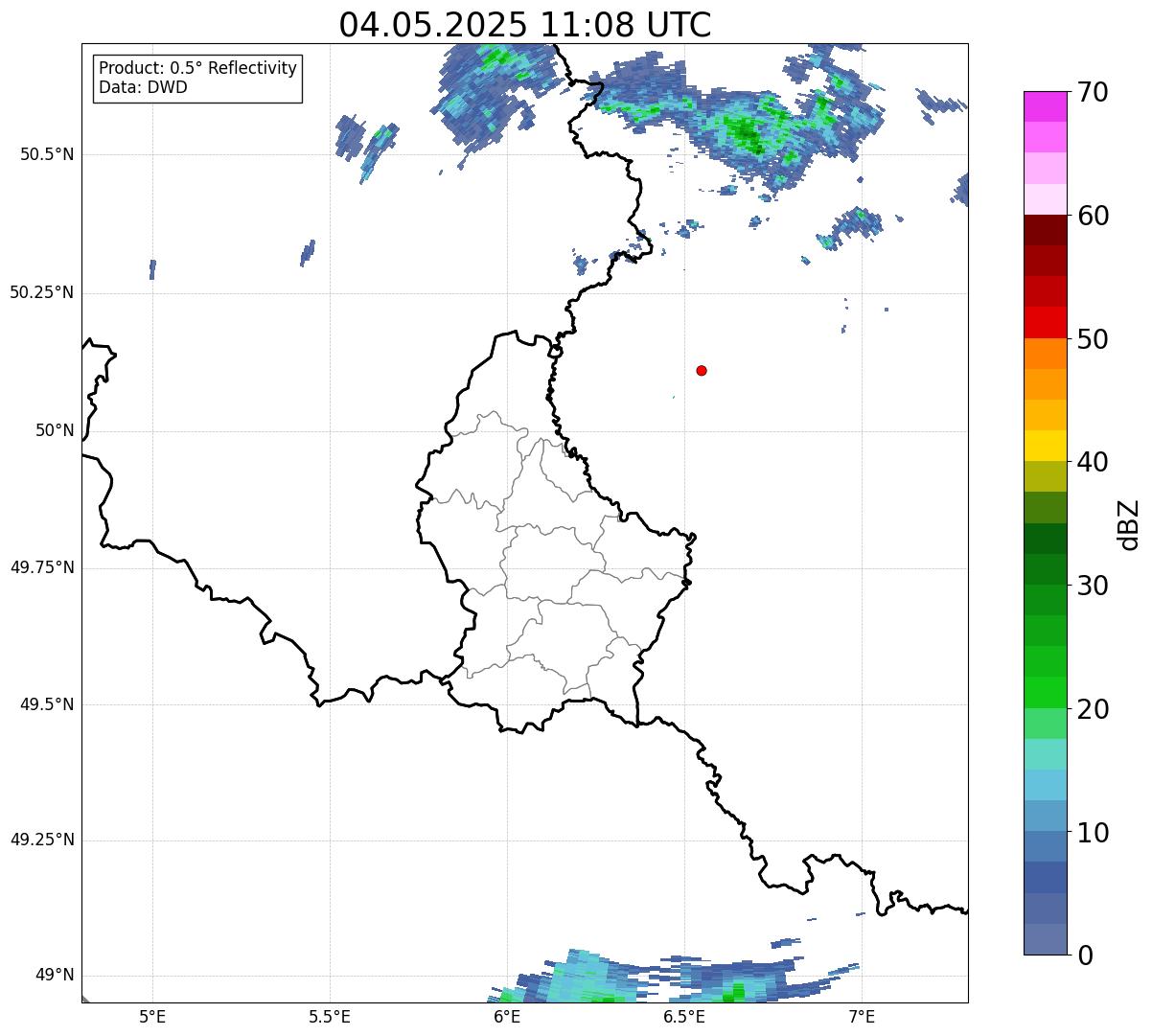
Task: Click the 49.25°N latitude label
Action: tap(42, 840)
